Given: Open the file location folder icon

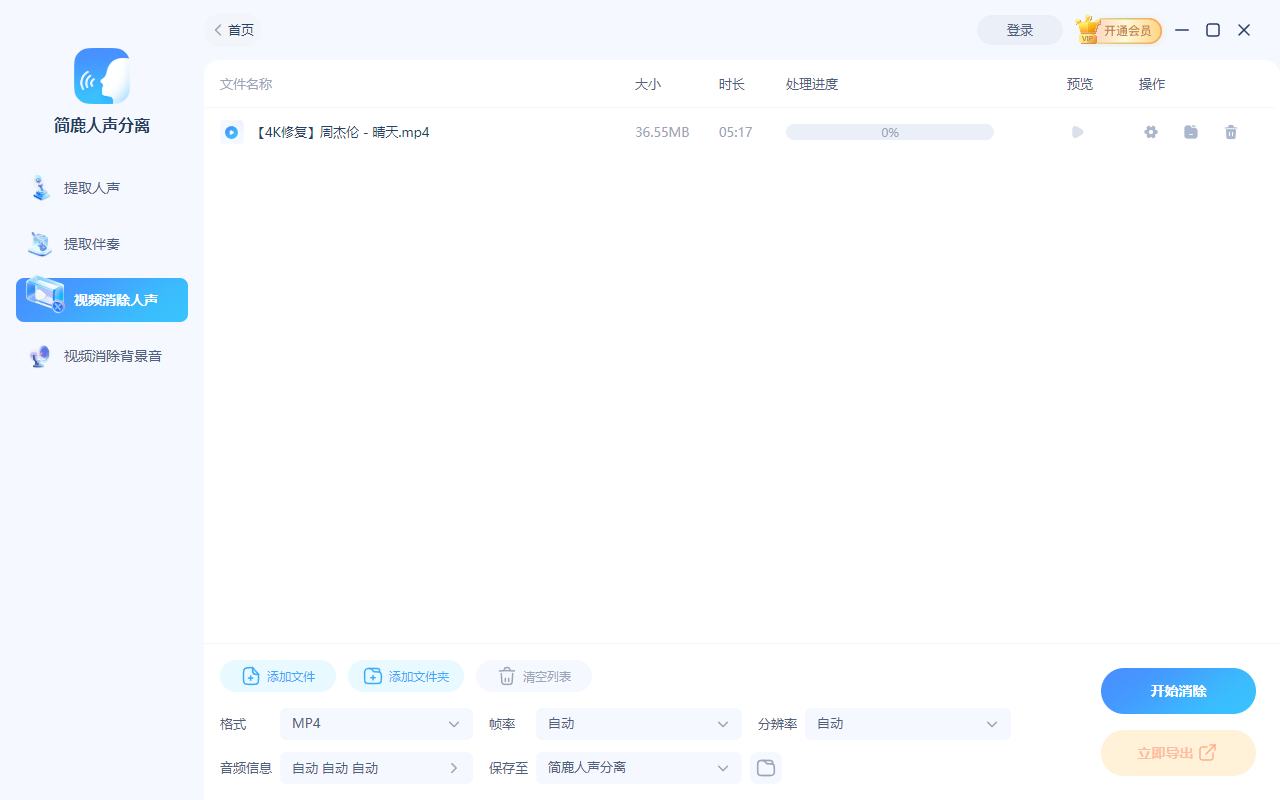Looking at the screenshot, I should (1190, 131).
